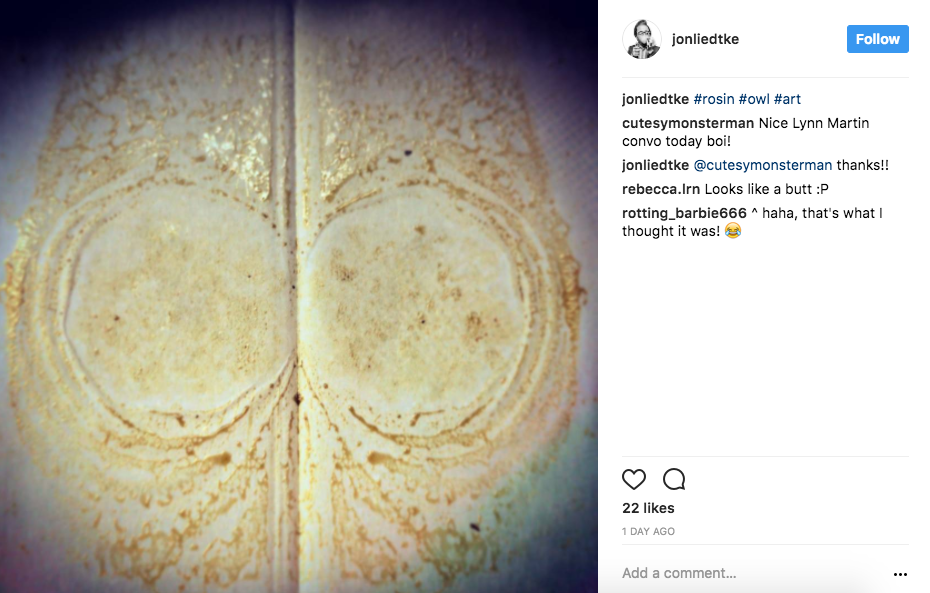
Task: Follow jonliedtke
Action: (877, 39)
